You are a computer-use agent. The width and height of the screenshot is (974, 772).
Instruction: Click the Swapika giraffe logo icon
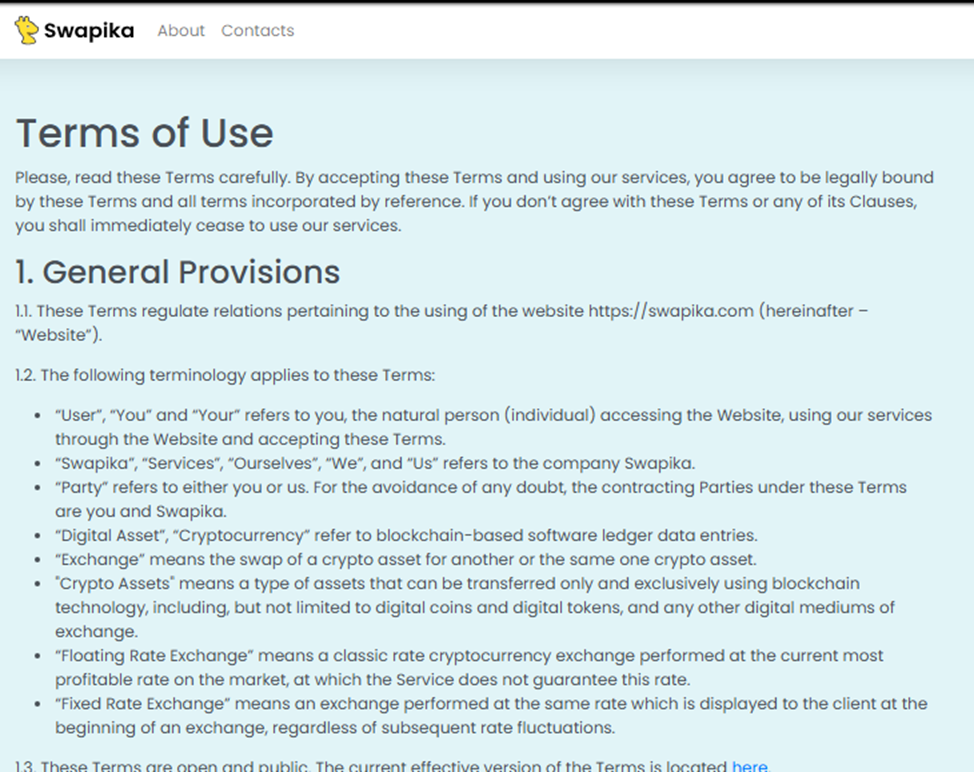[x=26, y=30]
